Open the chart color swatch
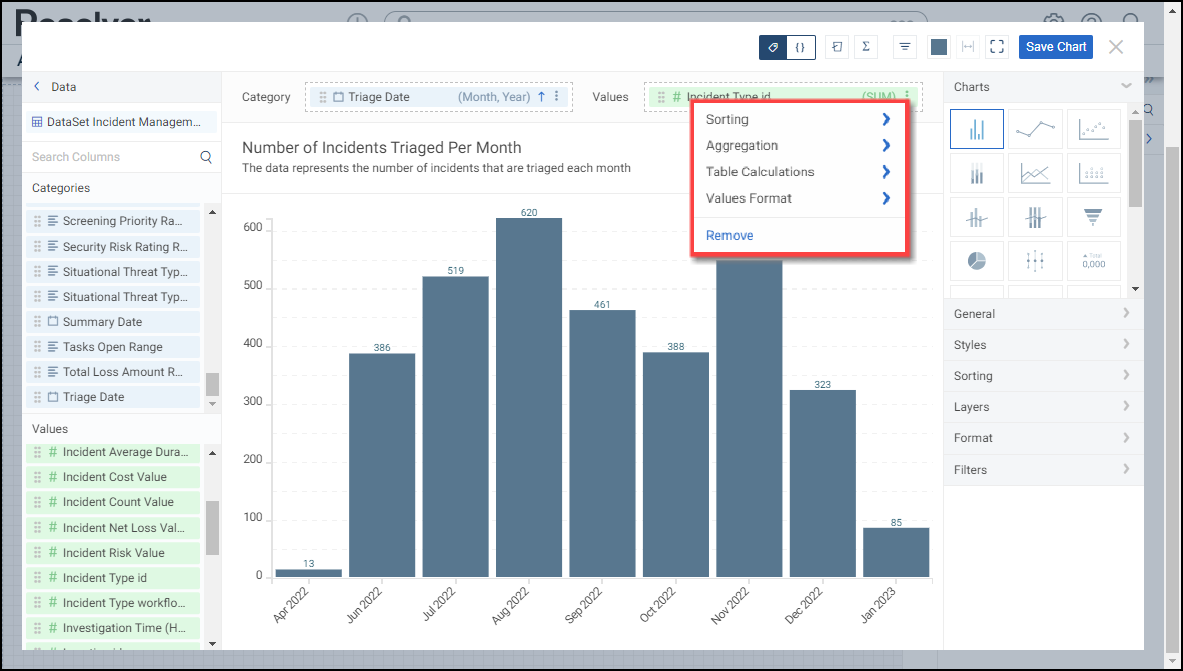Screen dimensions: 1183x671 [939, 47]
